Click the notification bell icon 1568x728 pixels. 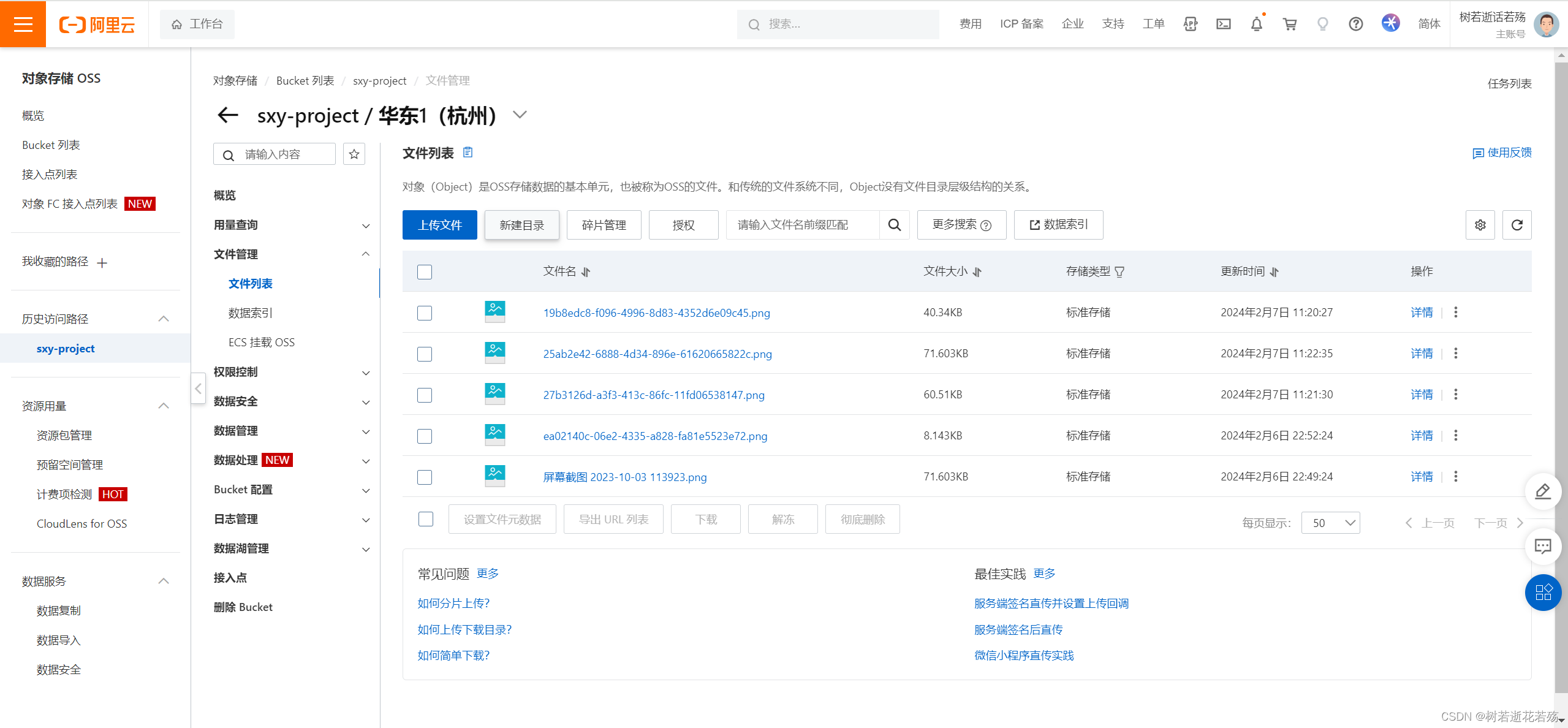[x=1256, y=24]
